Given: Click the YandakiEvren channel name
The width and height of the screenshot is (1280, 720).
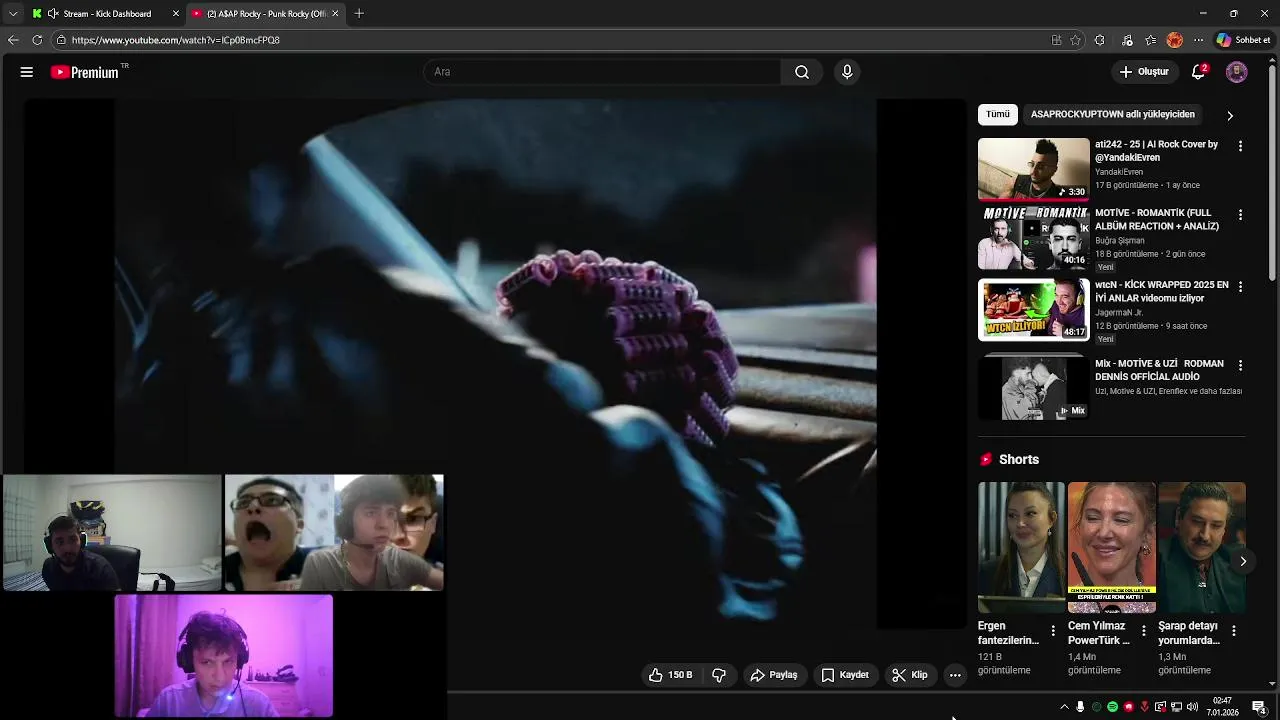Looking at the screenshot, I should 1119,172.
